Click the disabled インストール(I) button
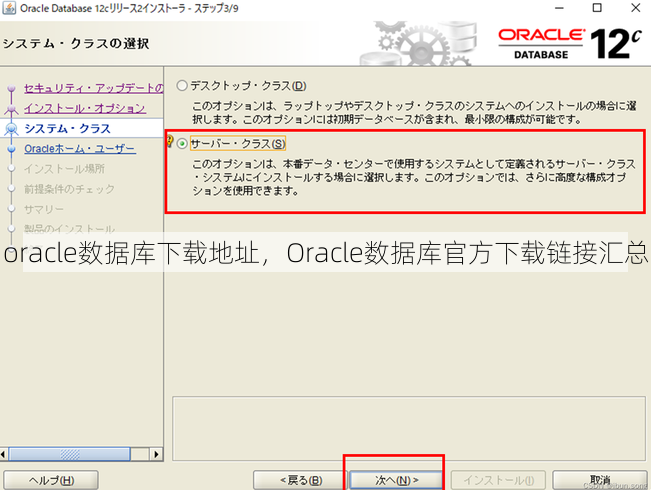The height and width of the screenshot is (490, 651). tap(498, 480)
